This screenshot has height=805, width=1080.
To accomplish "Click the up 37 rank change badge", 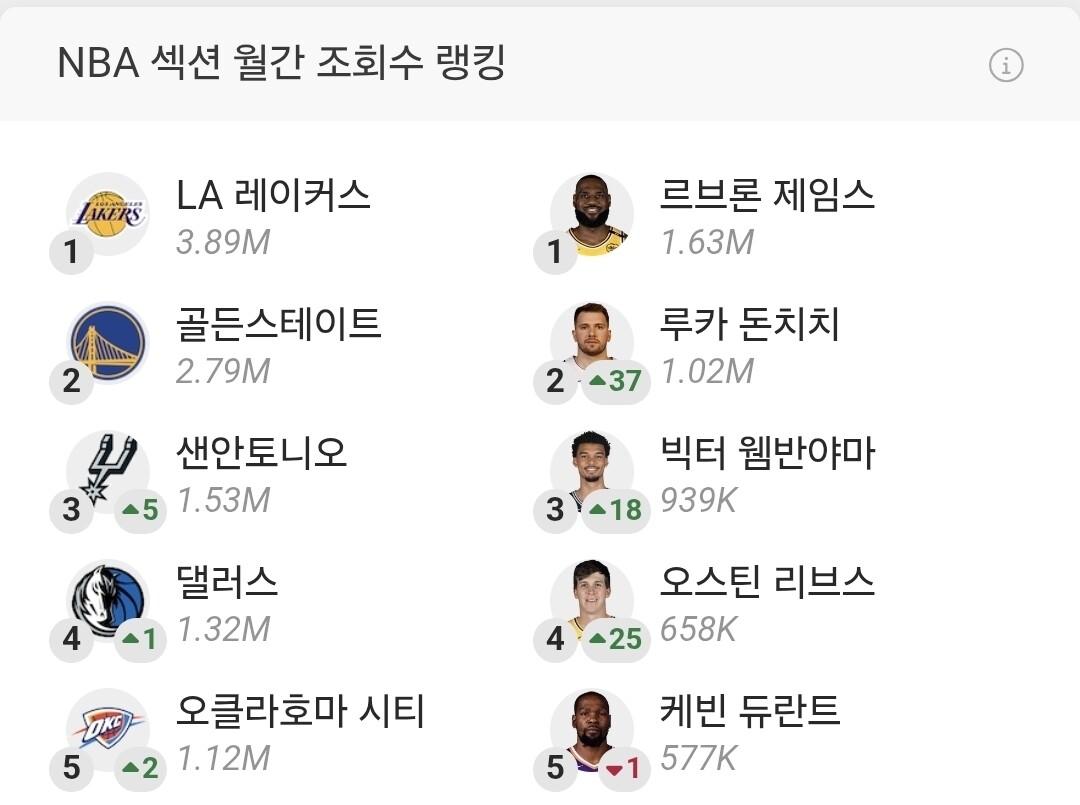I will (x=616, y=381).
